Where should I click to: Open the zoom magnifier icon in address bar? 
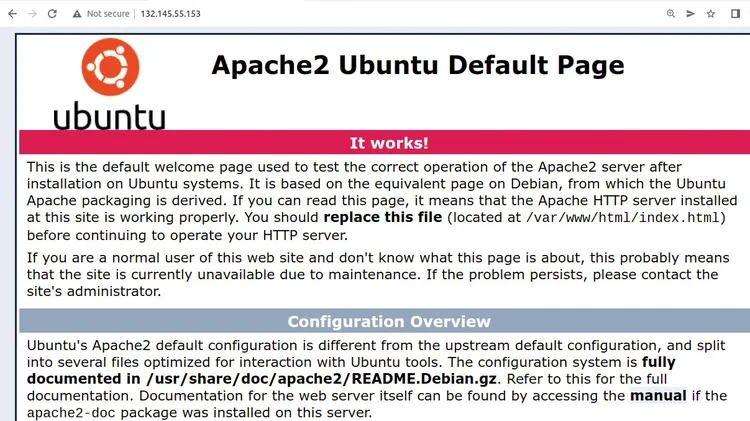click(x=671, y=14)
